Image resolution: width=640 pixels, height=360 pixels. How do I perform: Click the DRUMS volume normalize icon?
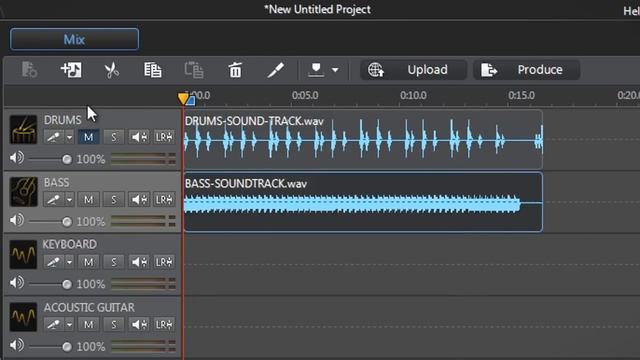(x=139, y=137)
